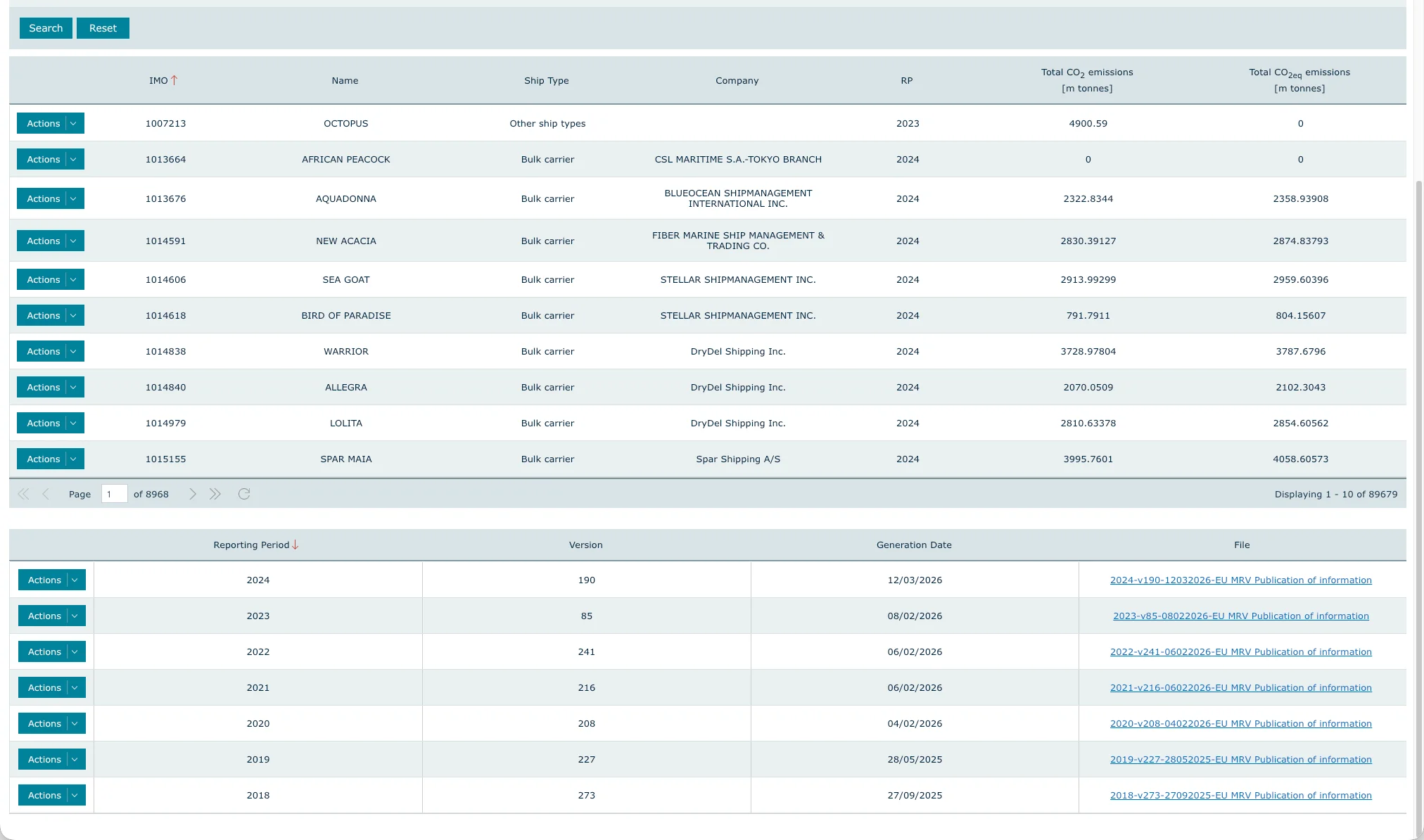Sort reports by Generation Date header
This screenshot has height=840, width=1424.
pyautogui.click(x=913, y=545)
